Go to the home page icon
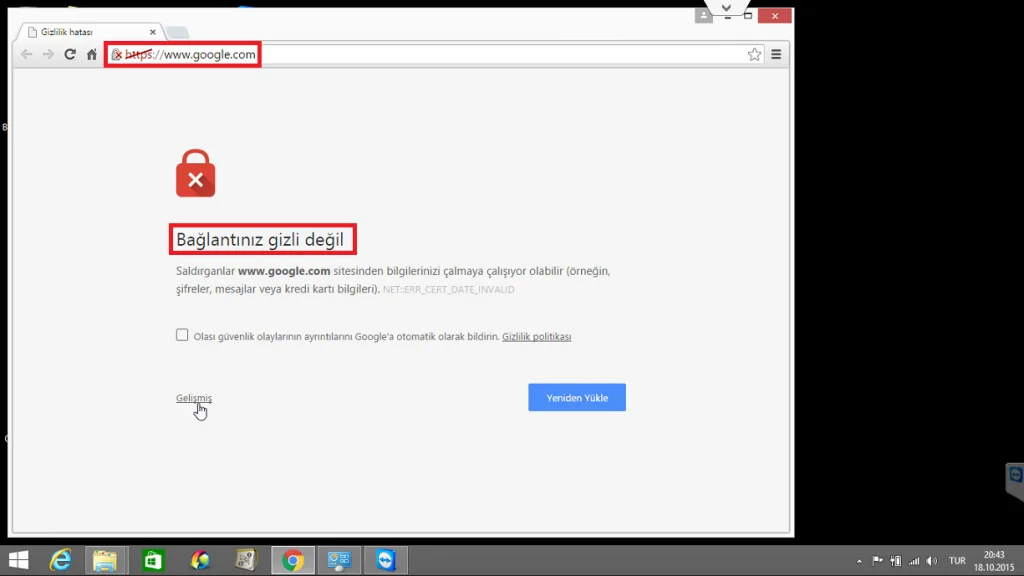This screenshot has width=1024, height=576. pyautogui.click(x=91, y=54)
